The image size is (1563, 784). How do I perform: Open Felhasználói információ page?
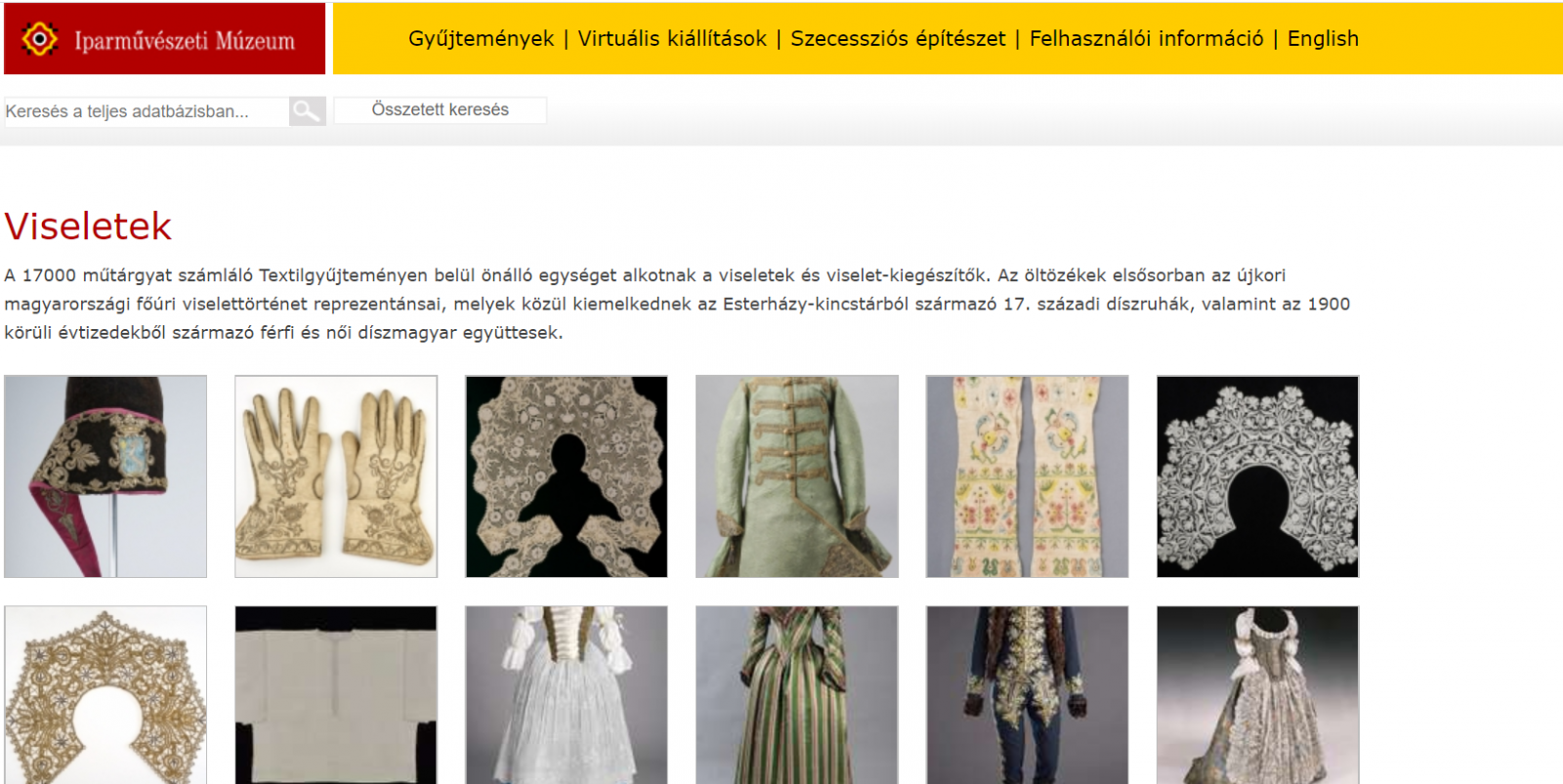(x=1146, y=39)
